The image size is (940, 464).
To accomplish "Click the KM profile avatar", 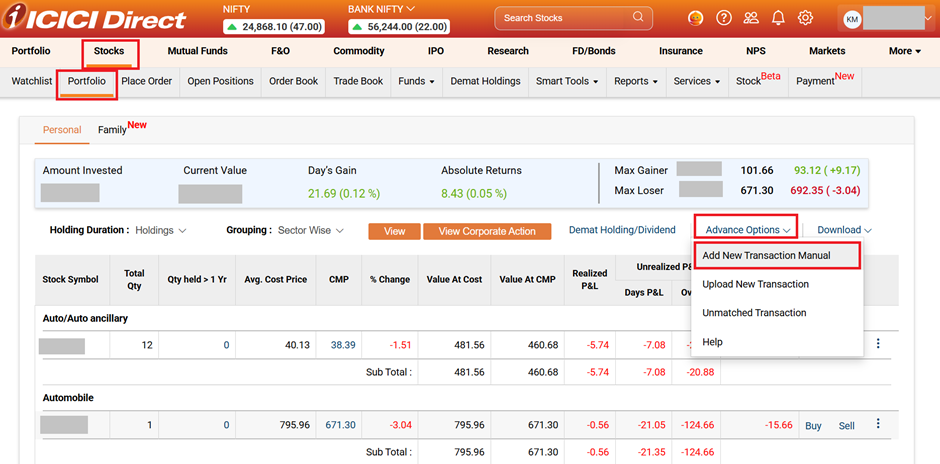I will pos(852,18).
